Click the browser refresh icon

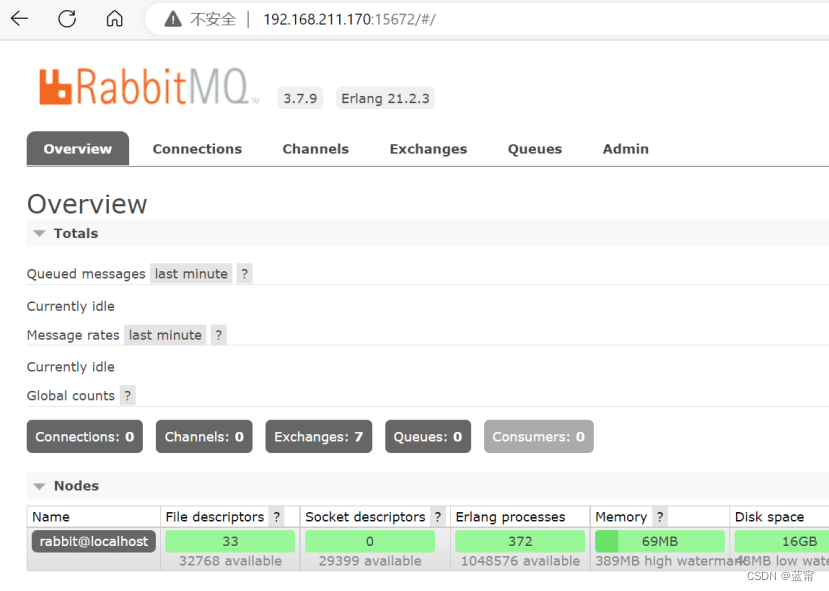click(x=67, y=18)
